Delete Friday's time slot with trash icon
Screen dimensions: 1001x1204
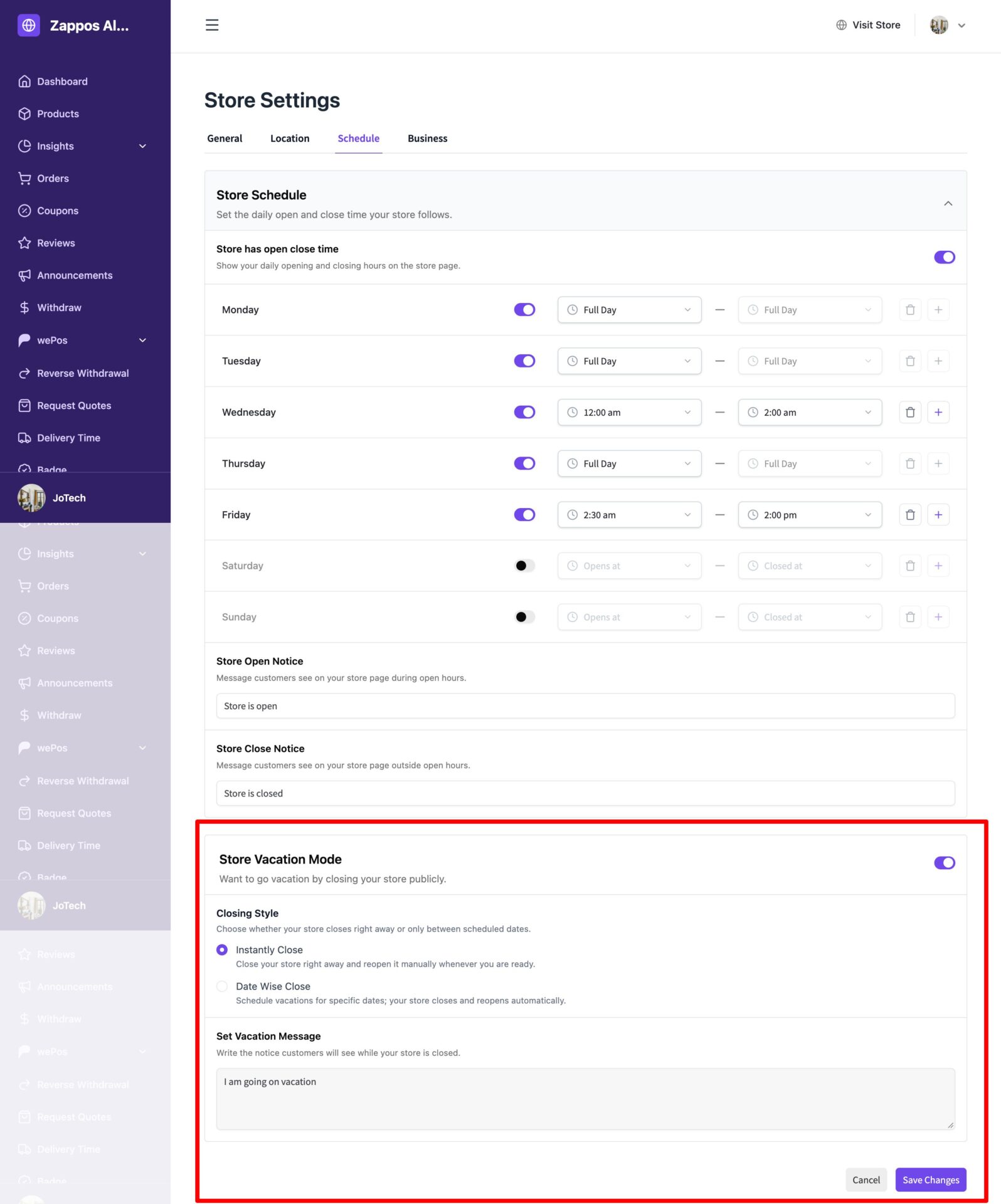(x=910, y=515)
